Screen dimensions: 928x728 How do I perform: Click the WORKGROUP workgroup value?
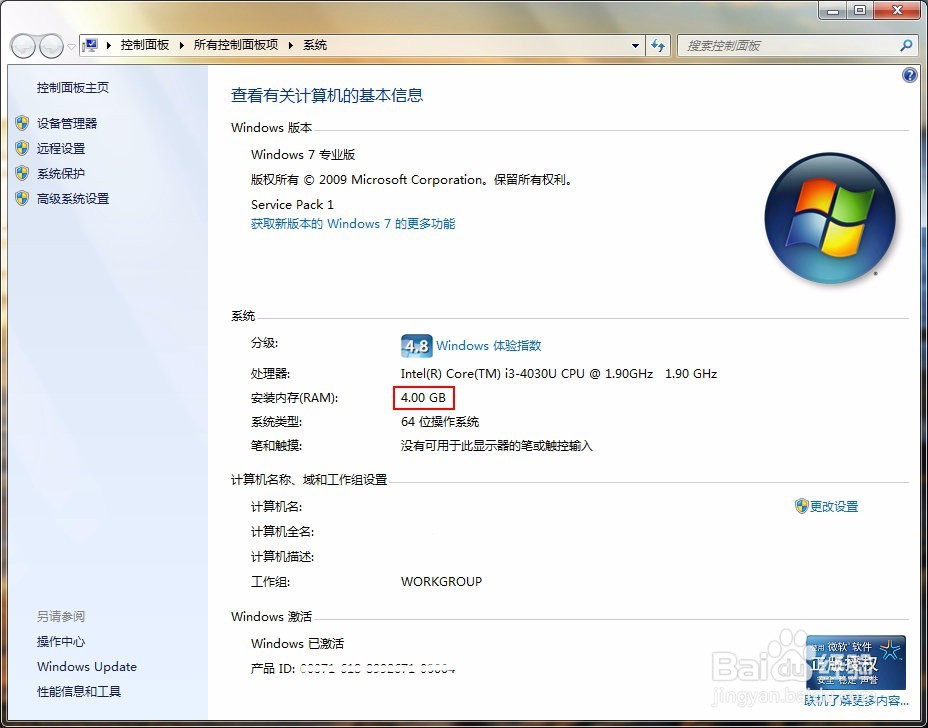(442, 581)
